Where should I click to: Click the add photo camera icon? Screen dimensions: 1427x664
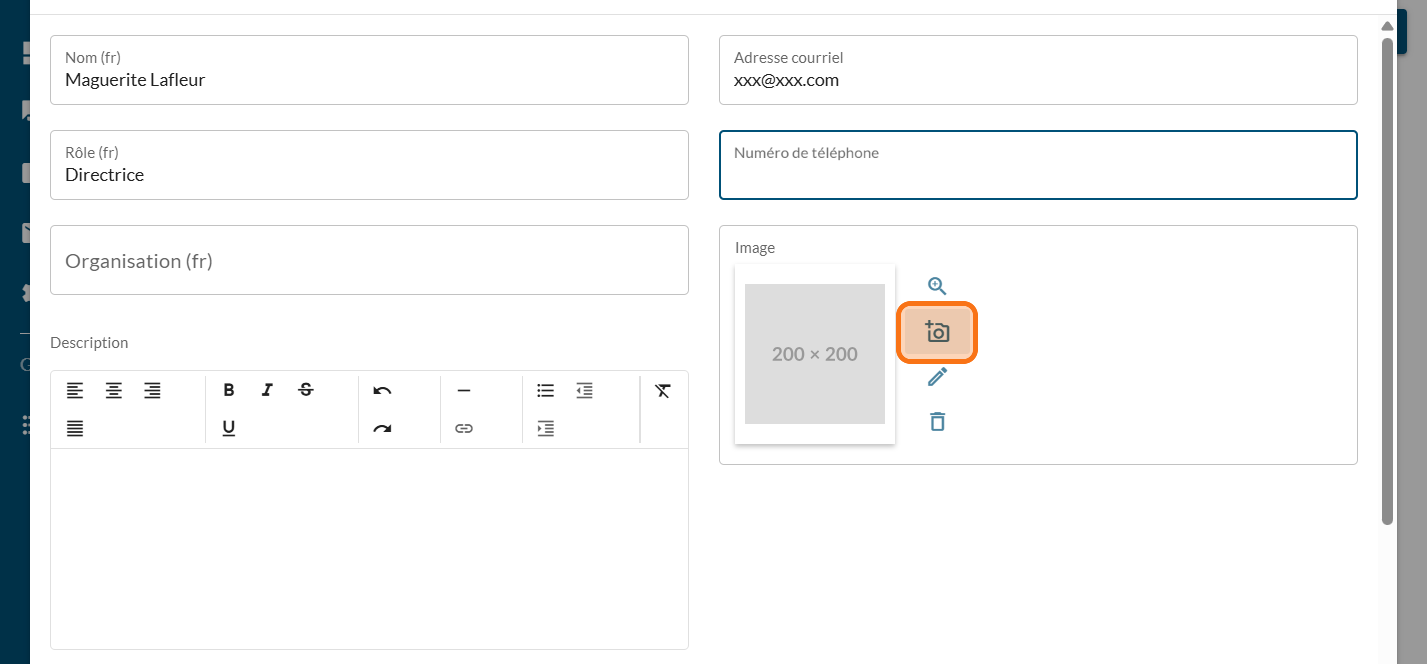pos(937,333)
